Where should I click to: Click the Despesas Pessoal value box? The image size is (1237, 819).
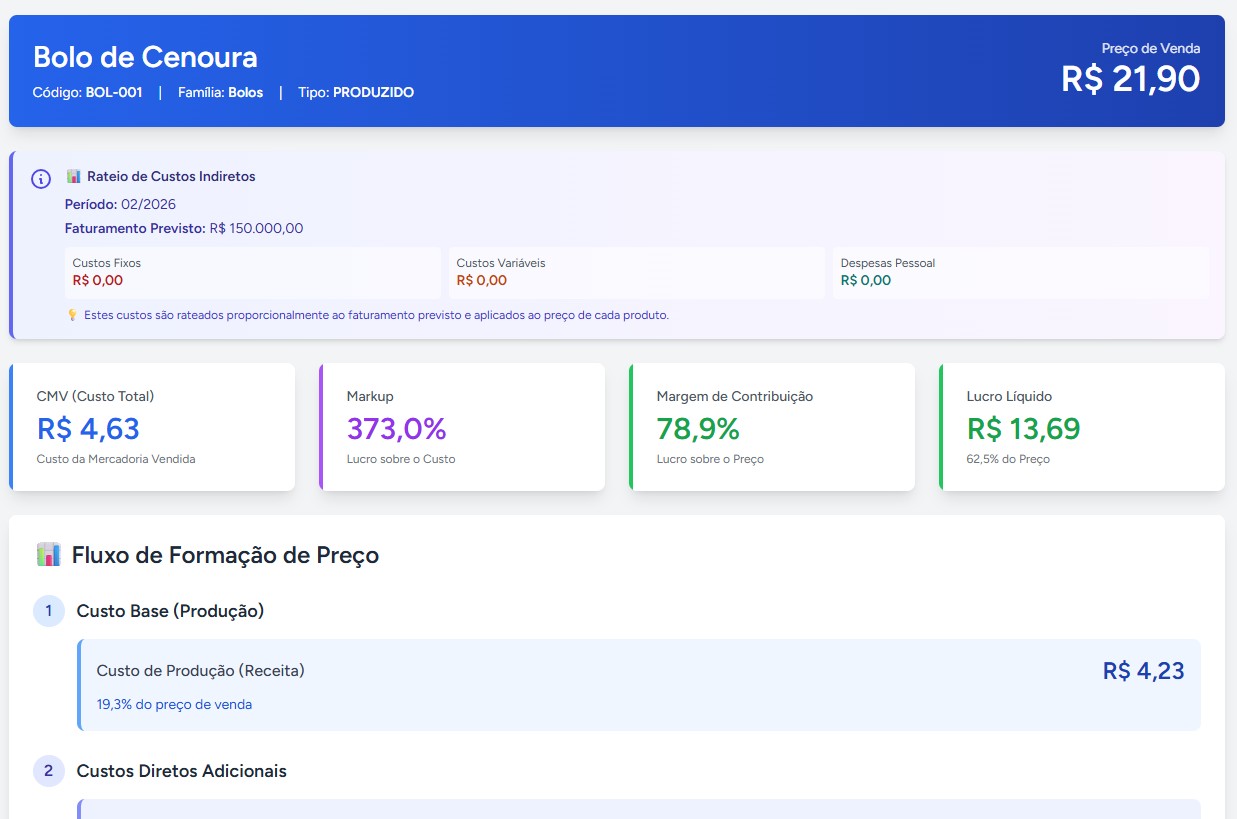(x=1020, y=272)
